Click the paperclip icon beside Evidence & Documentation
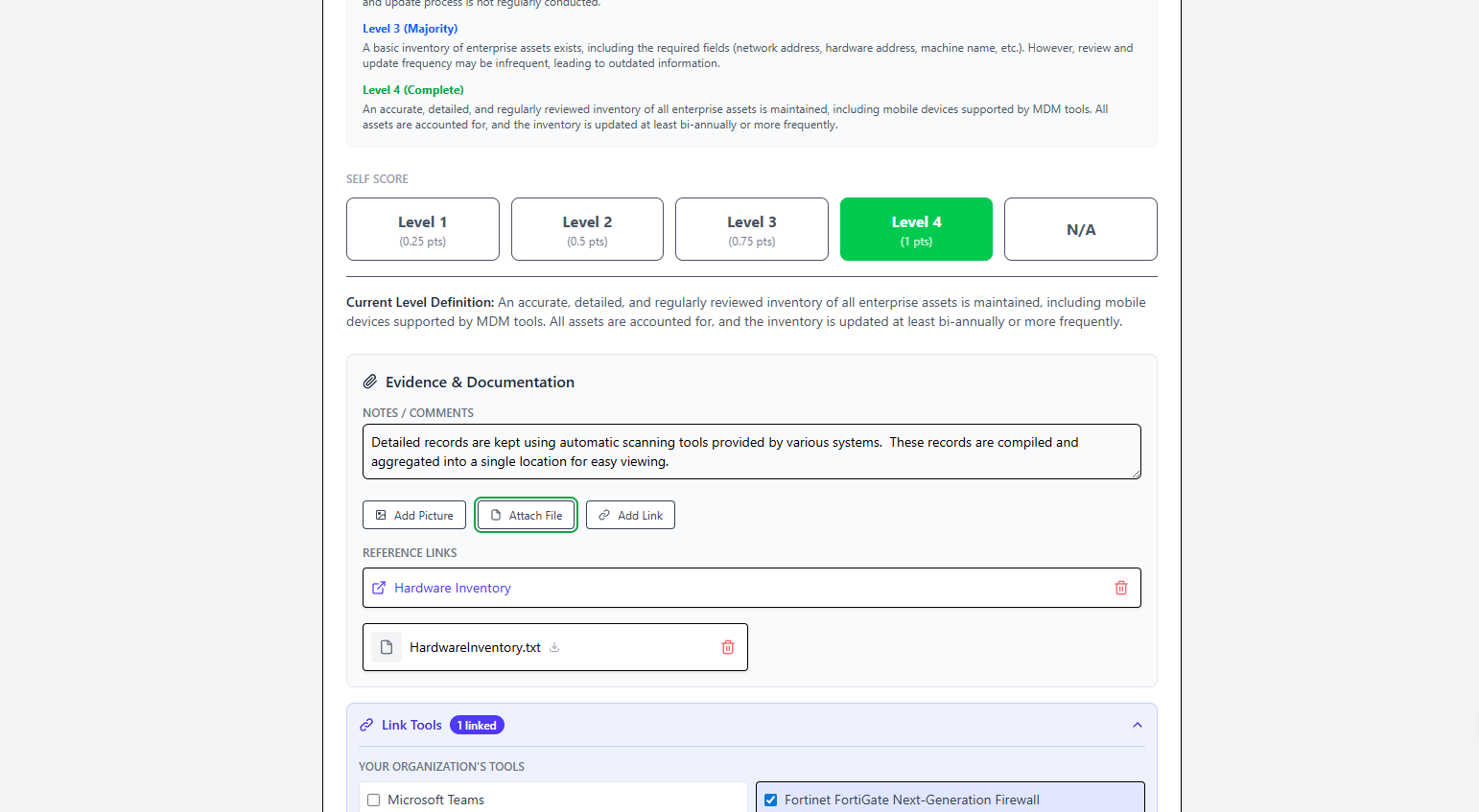The height and width of the screenshot is (812, 1479). point(369,381)
